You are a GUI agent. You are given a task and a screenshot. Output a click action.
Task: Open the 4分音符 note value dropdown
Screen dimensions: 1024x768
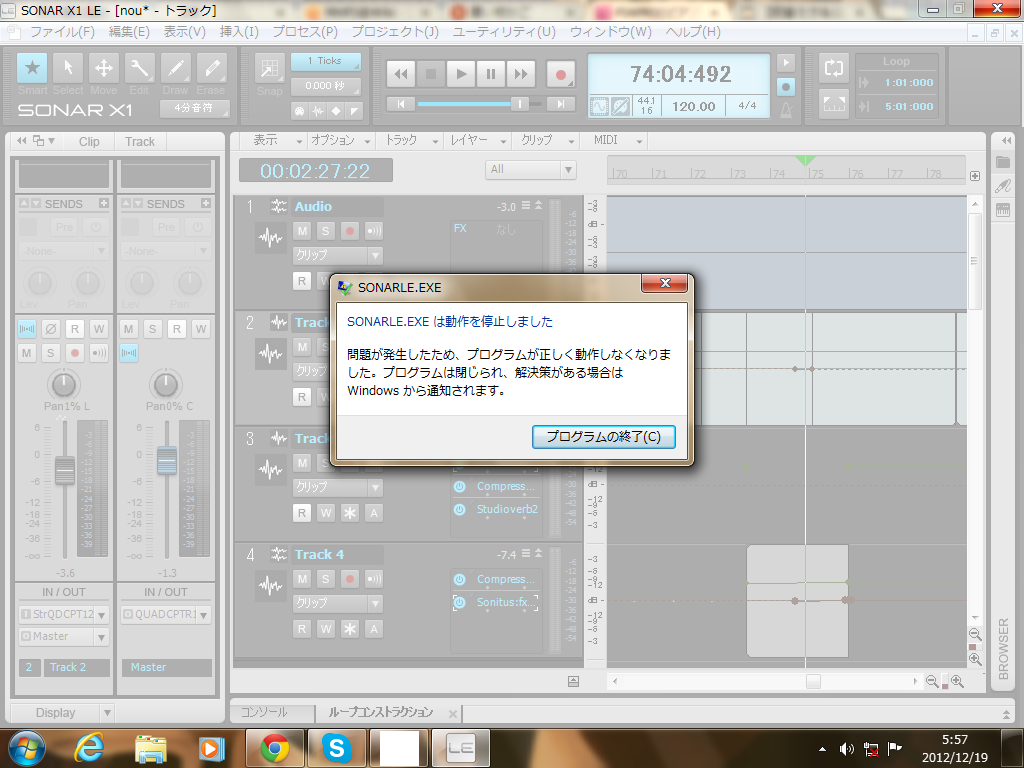coord(195,108)
